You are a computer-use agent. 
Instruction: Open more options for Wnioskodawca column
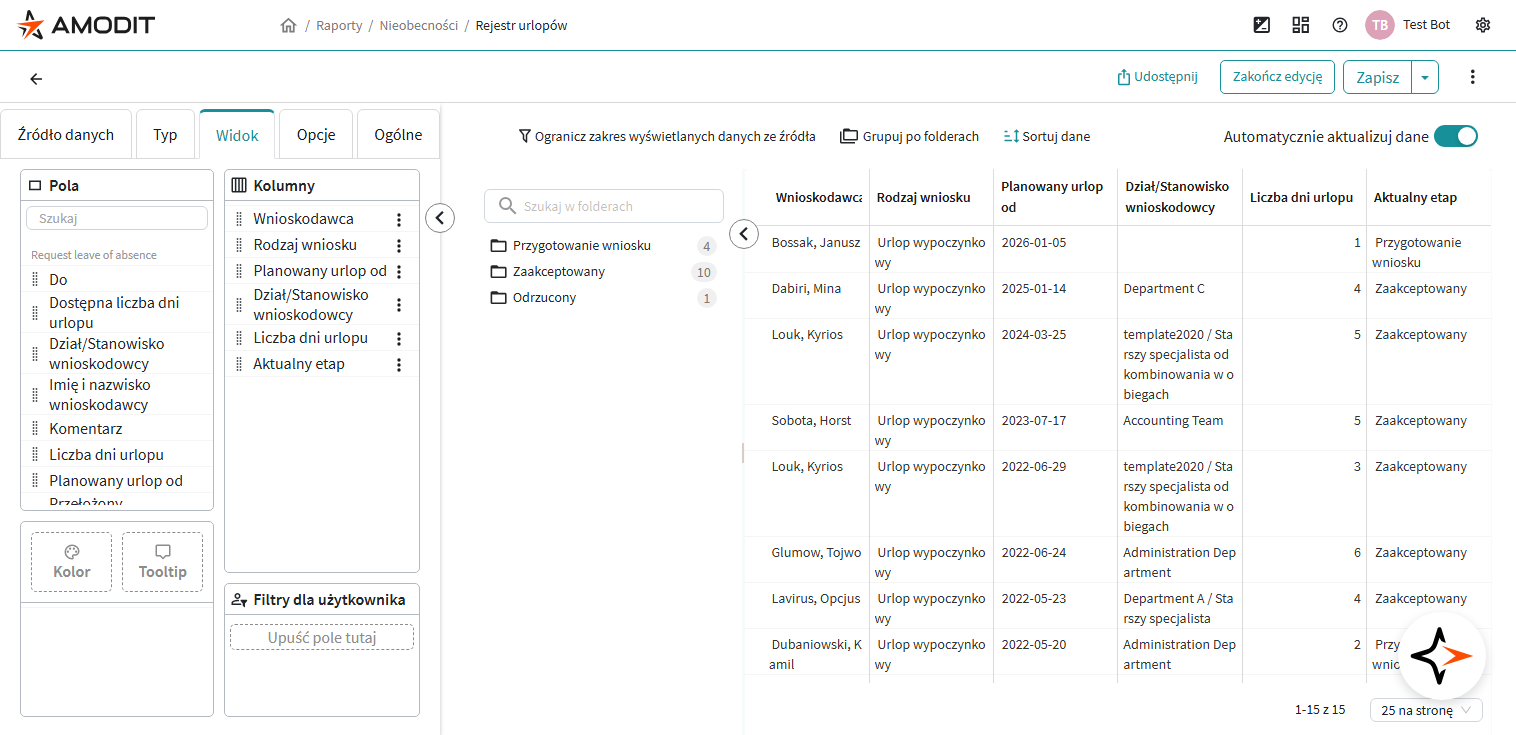point(399,219)
